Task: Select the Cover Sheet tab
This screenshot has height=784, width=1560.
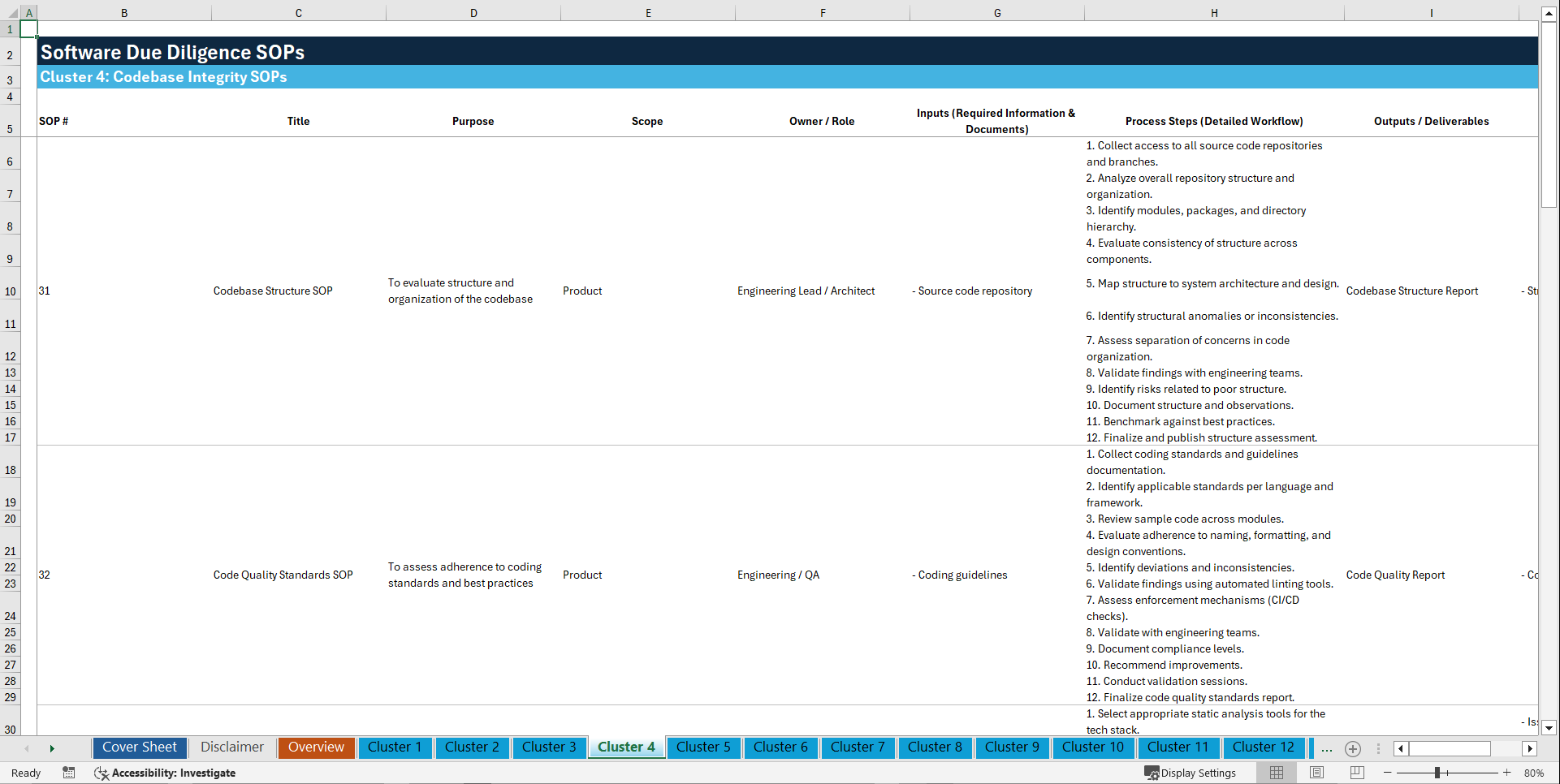Action: point(139,747)
